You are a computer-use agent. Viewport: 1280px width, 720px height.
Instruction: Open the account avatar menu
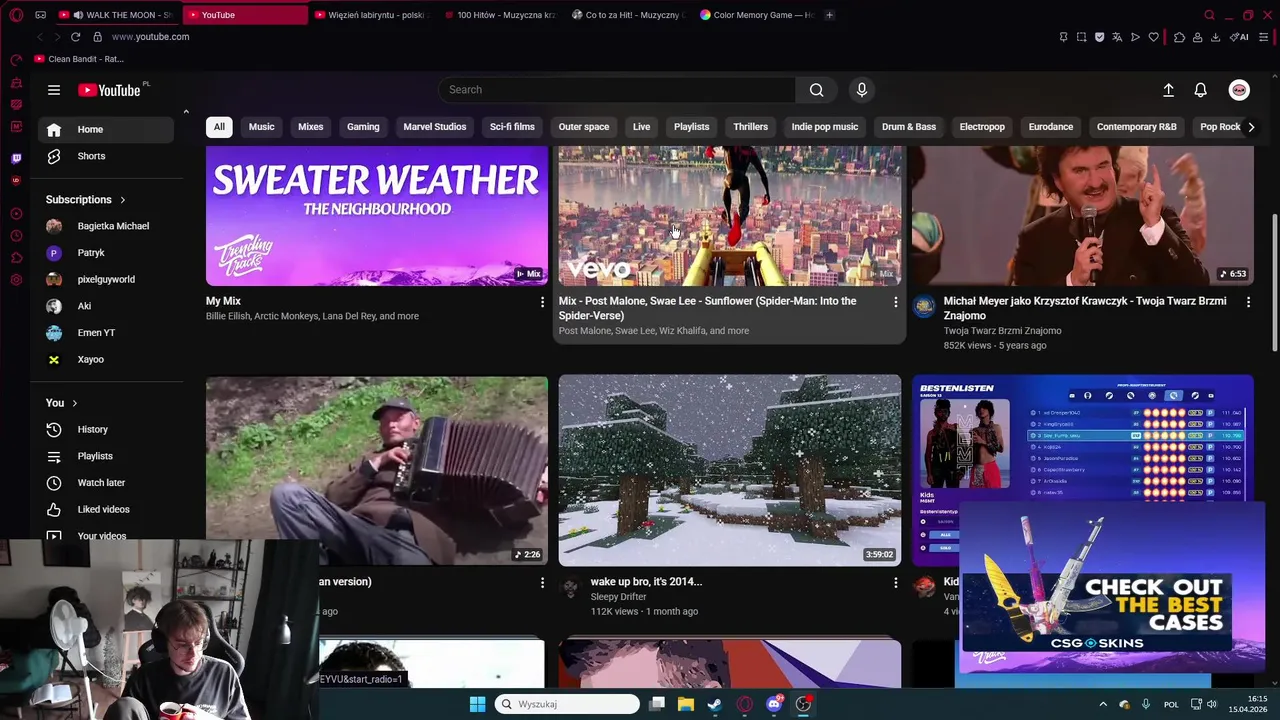click(x=1239, y=90)
